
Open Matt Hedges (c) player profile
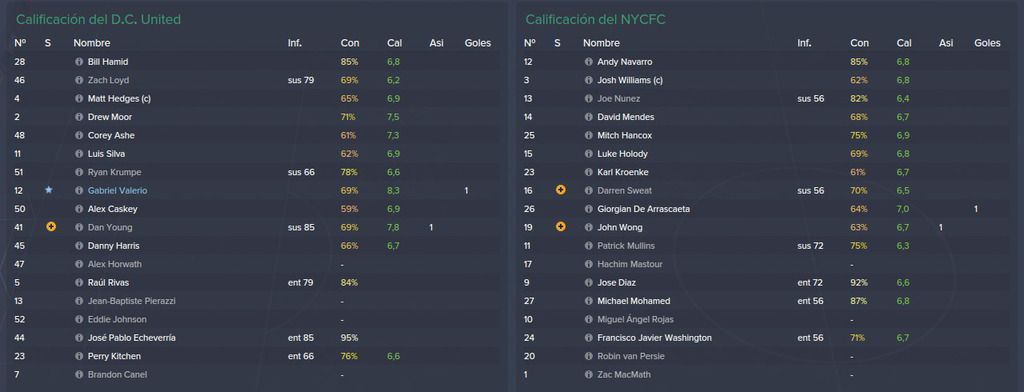(120, 99)
